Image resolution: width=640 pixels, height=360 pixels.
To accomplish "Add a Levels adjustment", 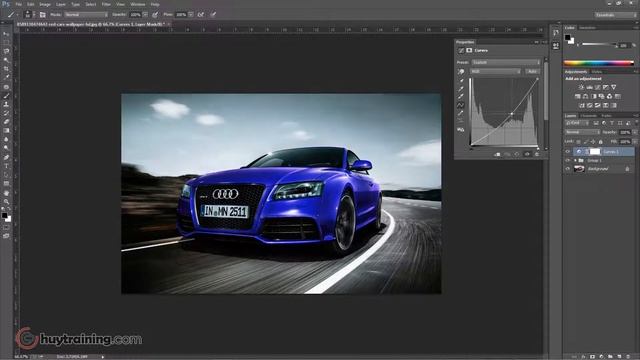I will click(x=589, y=87).
